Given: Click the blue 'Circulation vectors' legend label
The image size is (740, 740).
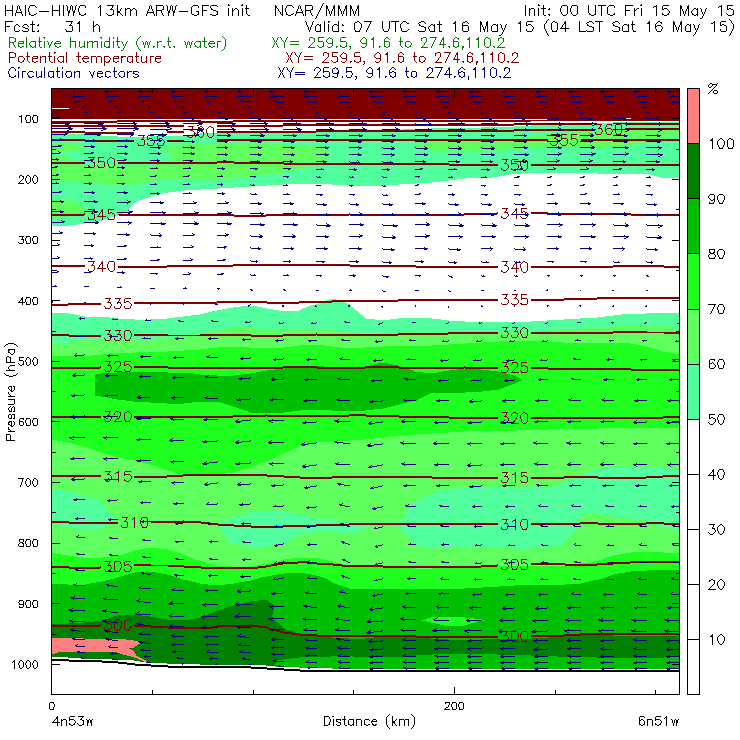Looking at the screenshot, I should click(x=74, y=73).
